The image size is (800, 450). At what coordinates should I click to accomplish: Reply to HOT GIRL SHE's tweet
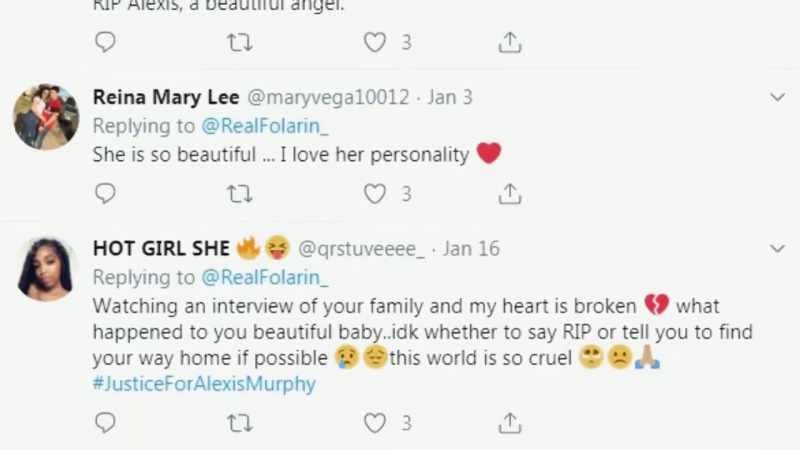(106, 422)
